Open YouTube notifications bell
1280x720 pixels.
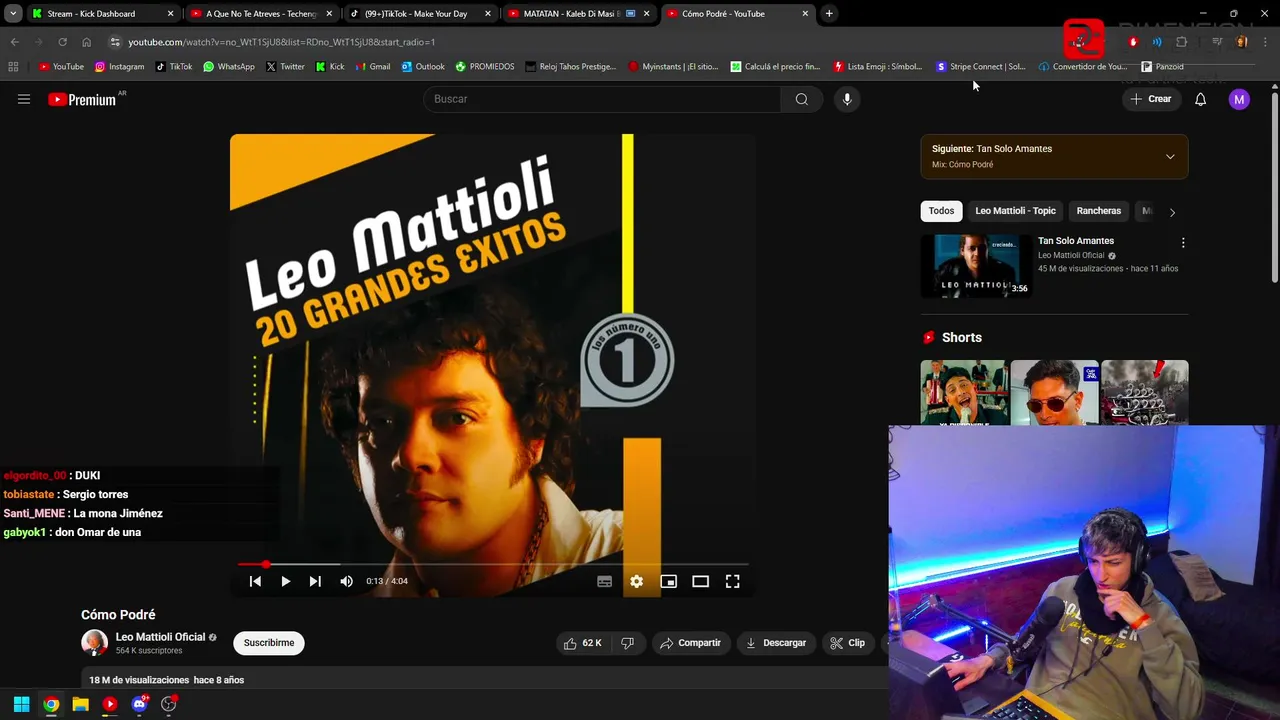(1200, 99)
